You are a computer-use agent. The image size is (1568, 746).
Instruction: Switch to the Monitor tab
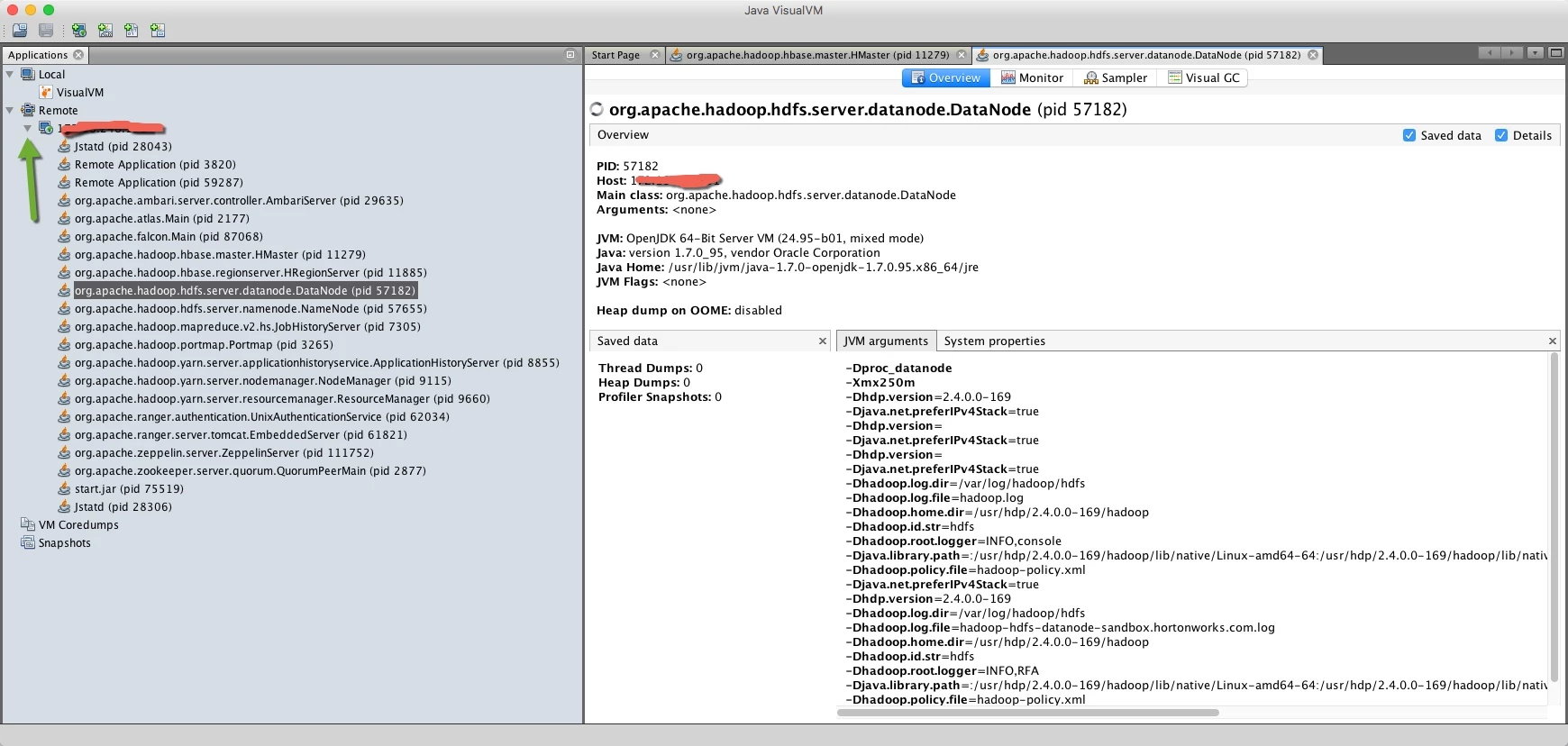click(1032, 78)
